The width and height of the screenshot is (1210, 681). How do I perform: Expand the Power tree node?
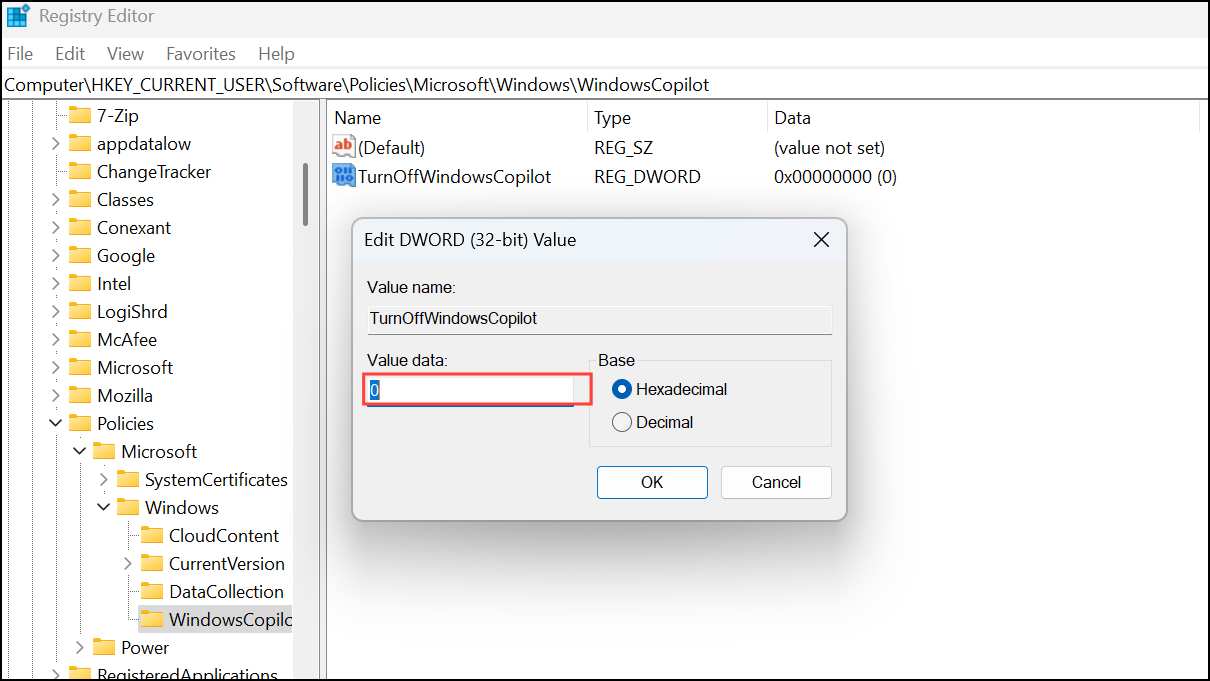pyautogui.click(x=80, y=647)
